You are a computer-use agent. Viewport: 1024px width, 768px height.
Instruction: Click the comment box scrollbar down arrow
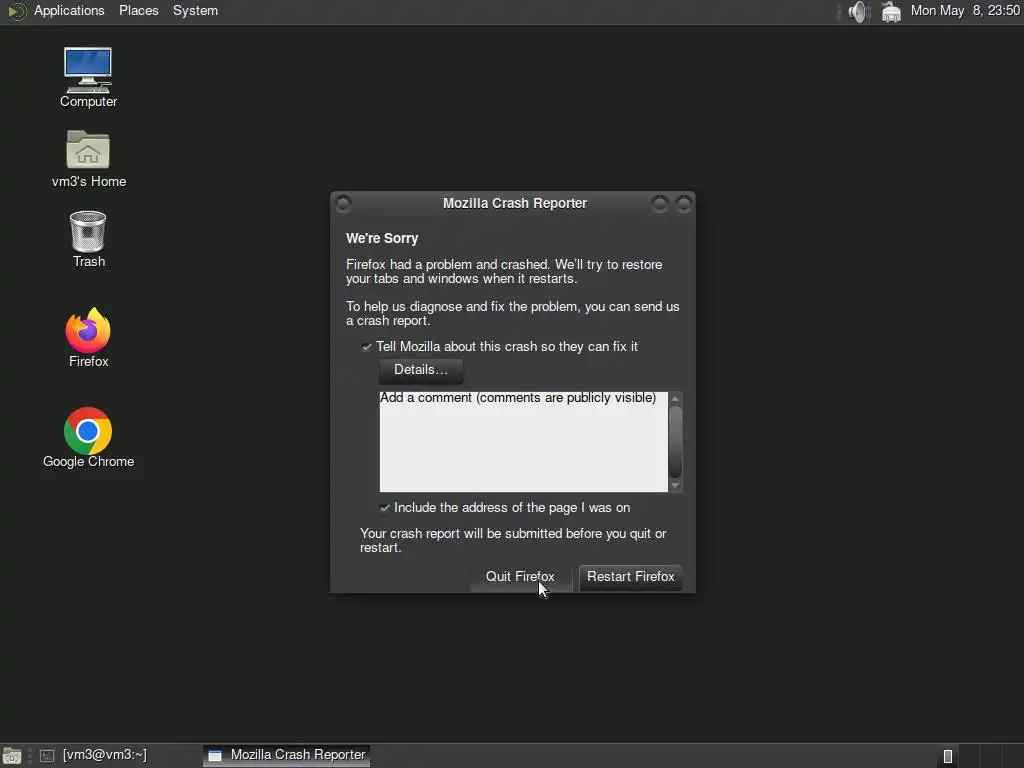pos(676,485)
